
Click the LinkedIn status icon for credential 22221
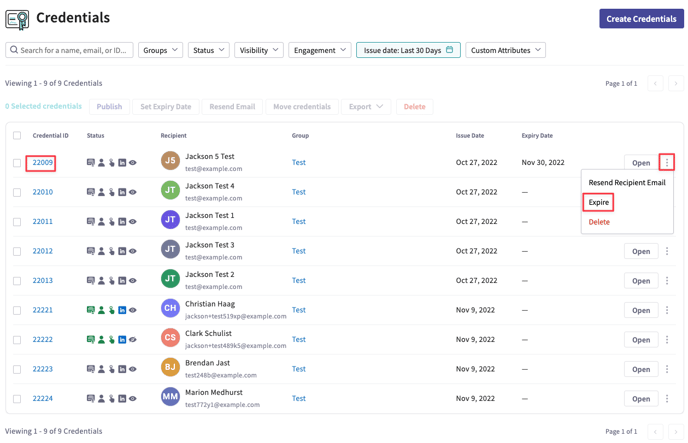(x=122, y=310)
